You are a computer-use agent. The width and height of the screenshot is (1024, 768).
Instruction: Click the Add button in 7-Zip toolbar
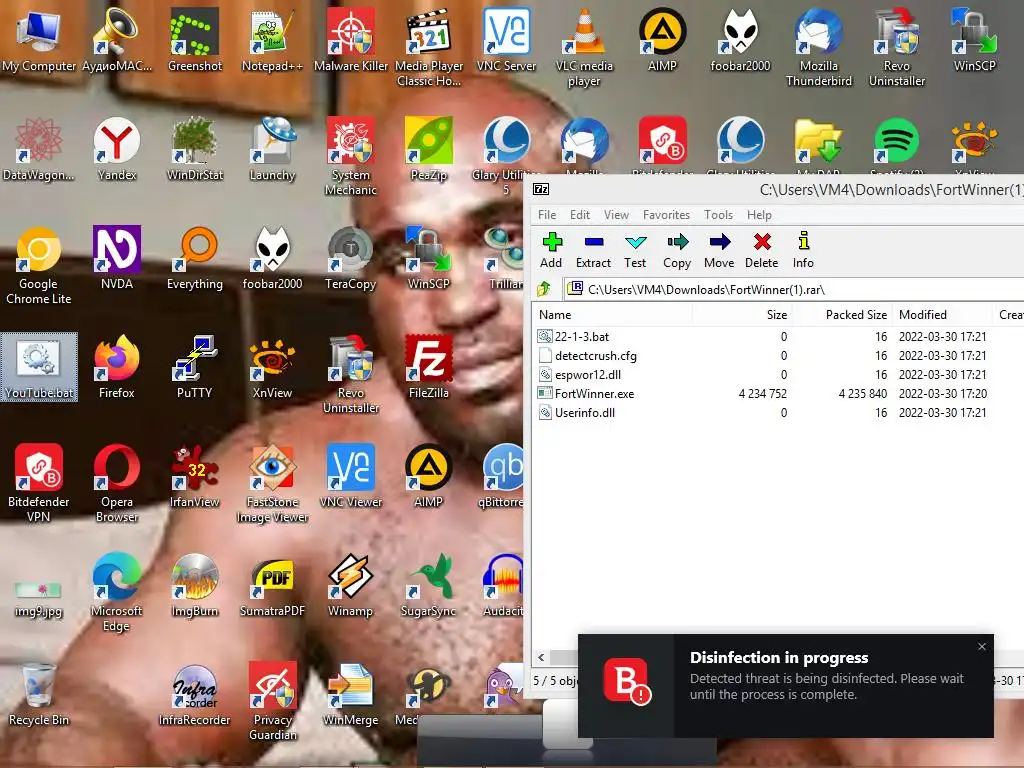click(551, 251)
